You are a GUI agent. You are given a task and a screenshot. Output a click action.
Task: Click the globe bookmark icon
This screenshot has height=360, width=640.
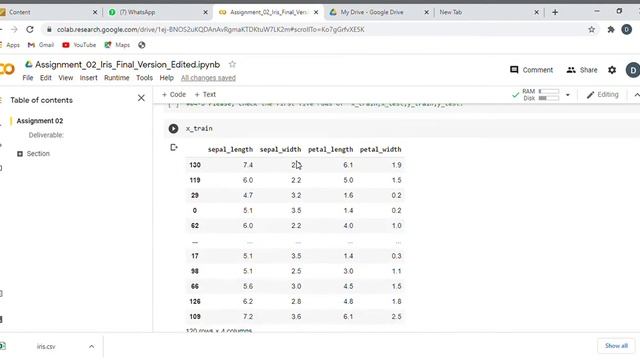(142, 45)
